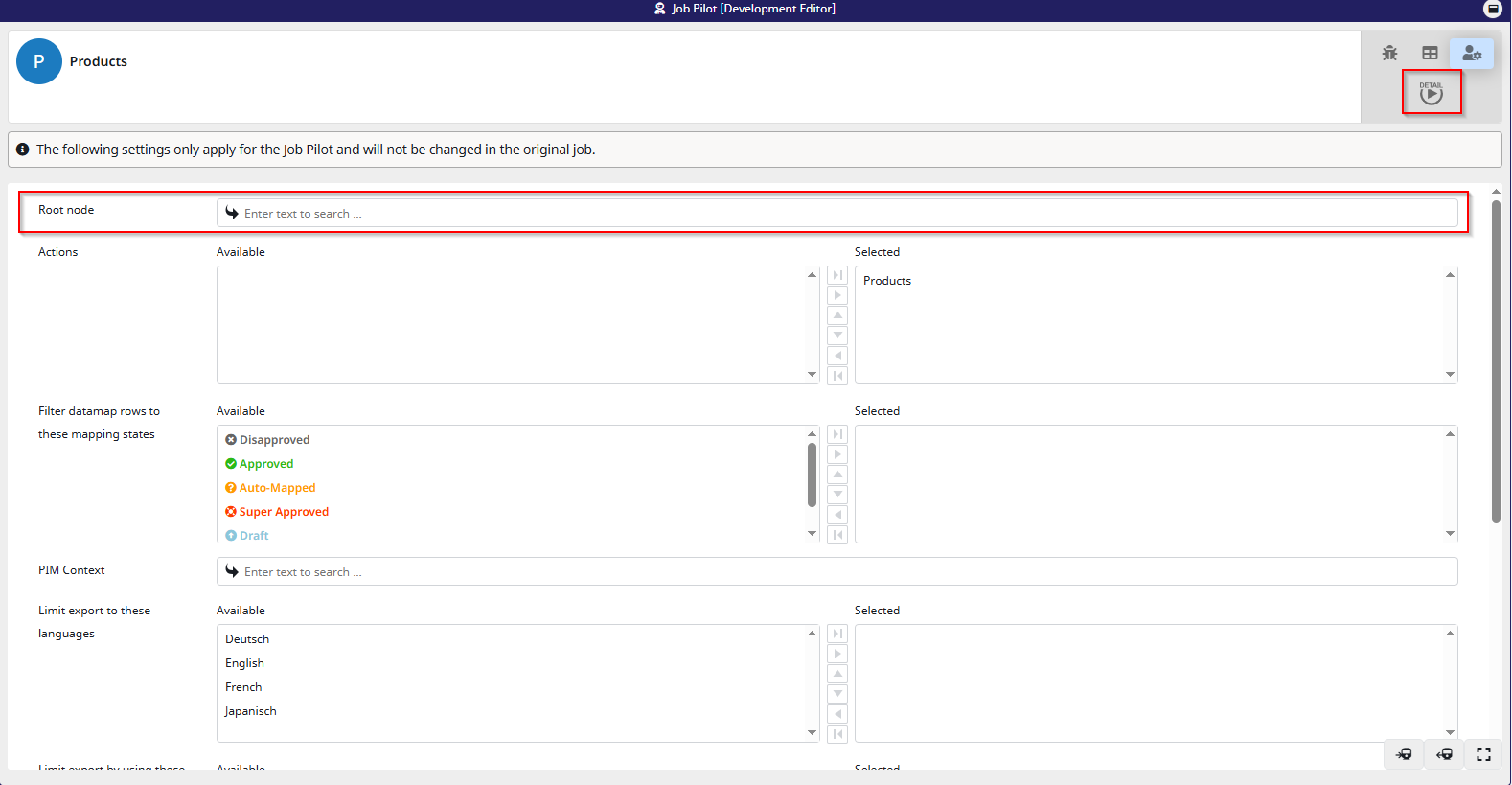The image size is (1512, 785).
Task: Click the train icon with left arrow
Action: pyautogui.click(x=1444, y=754)
